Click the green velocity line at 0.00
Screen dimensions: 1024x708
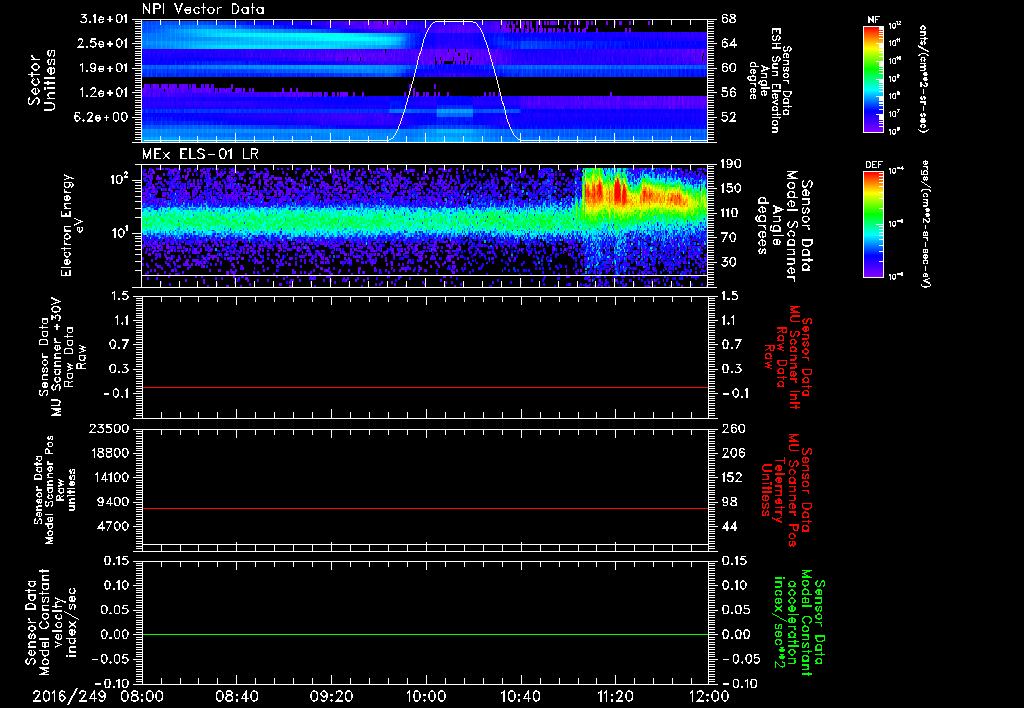pyautogui.click(x=425, y=634)
